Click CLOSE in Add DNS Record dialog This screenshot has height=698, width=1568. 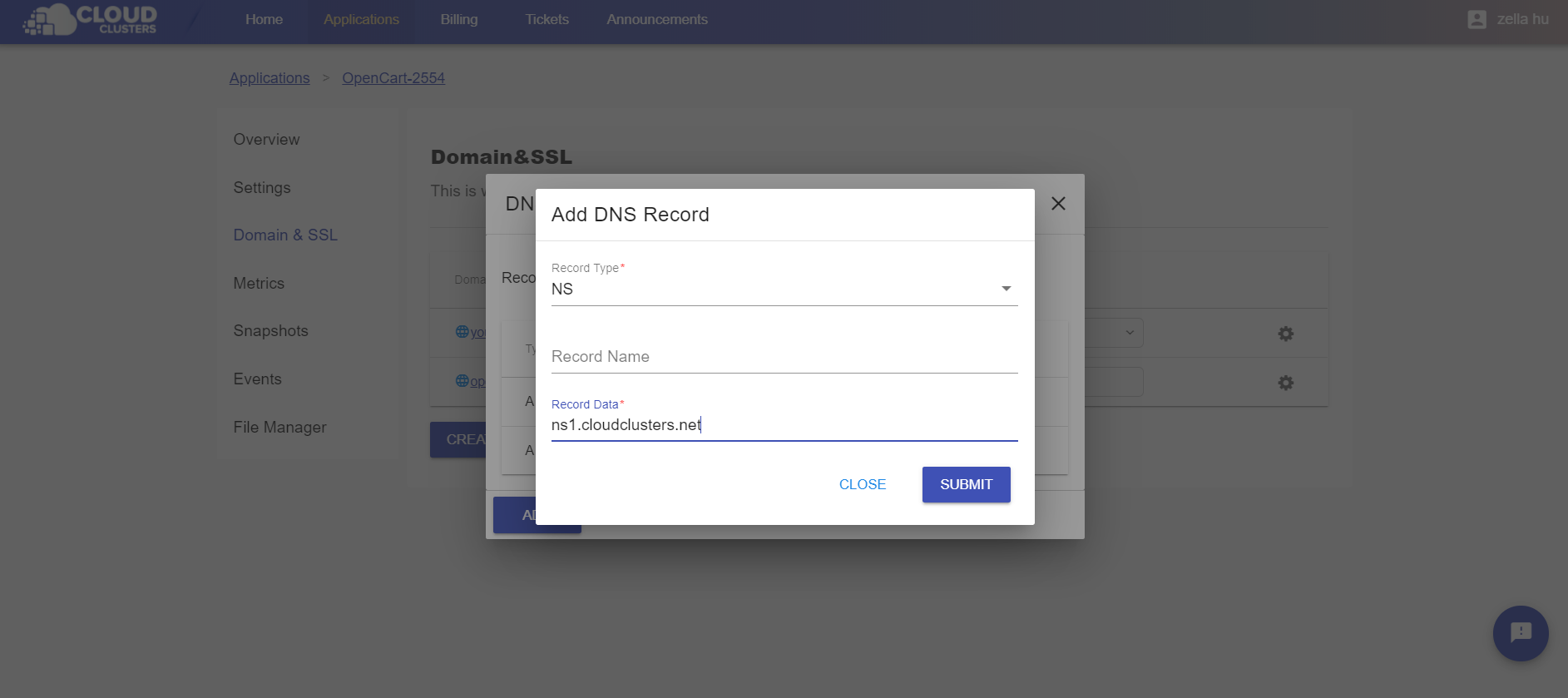pos(863,484)
